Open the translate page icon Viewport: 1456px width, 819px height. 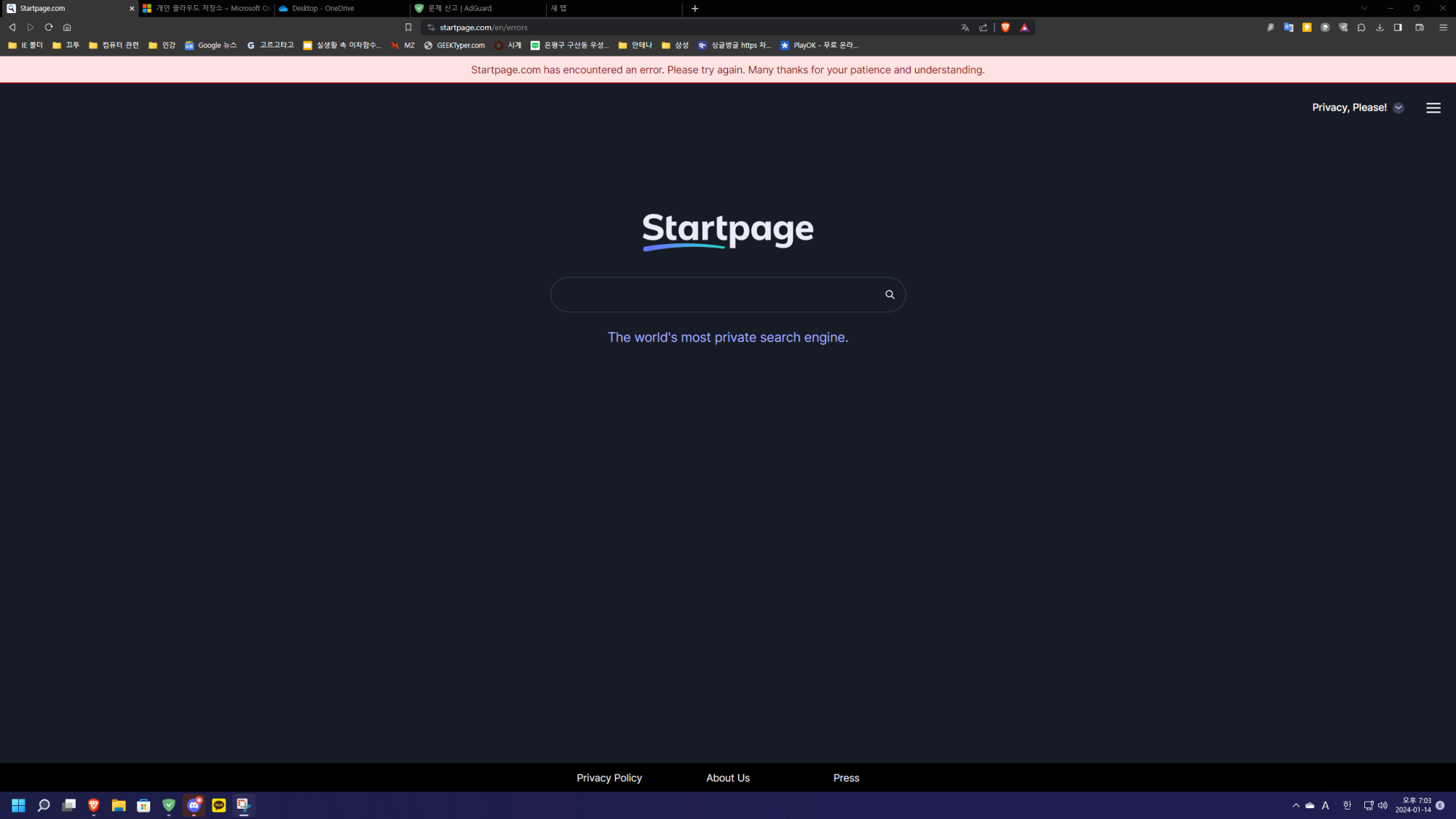coord(965,27)
